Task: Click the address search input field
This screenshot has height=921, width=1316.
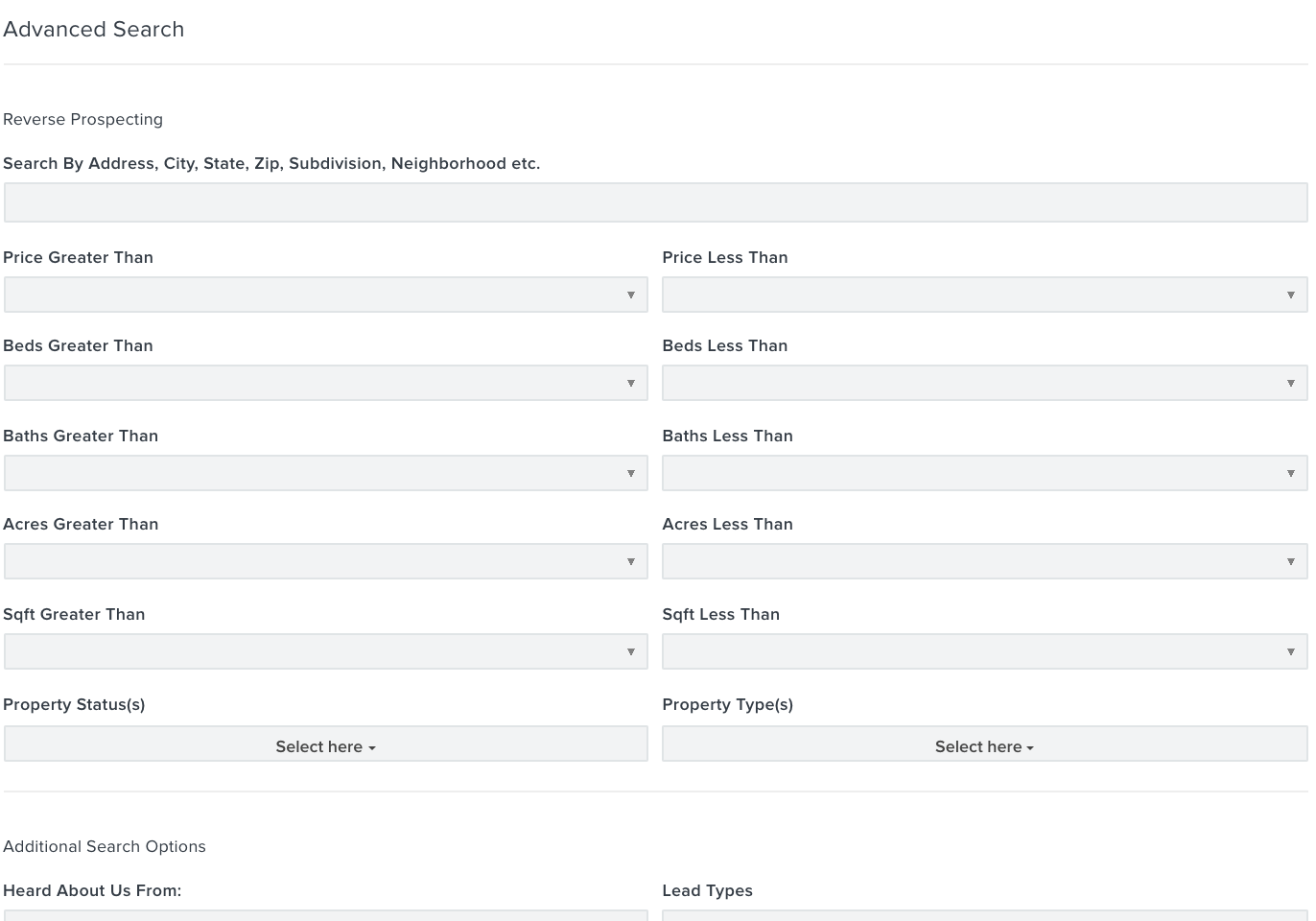Action: pyautogui.click(x=655, y=202)
